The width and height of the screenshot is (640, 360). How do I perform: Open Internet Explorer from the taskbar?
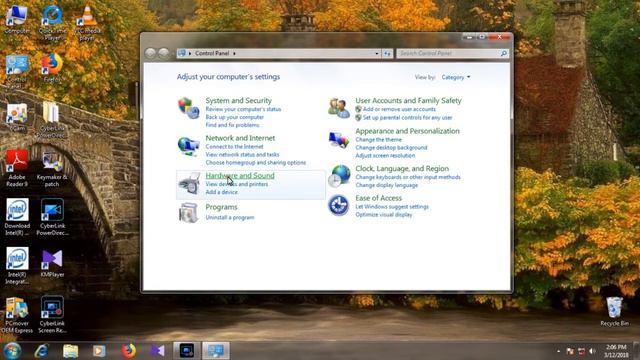pos(42,351)
